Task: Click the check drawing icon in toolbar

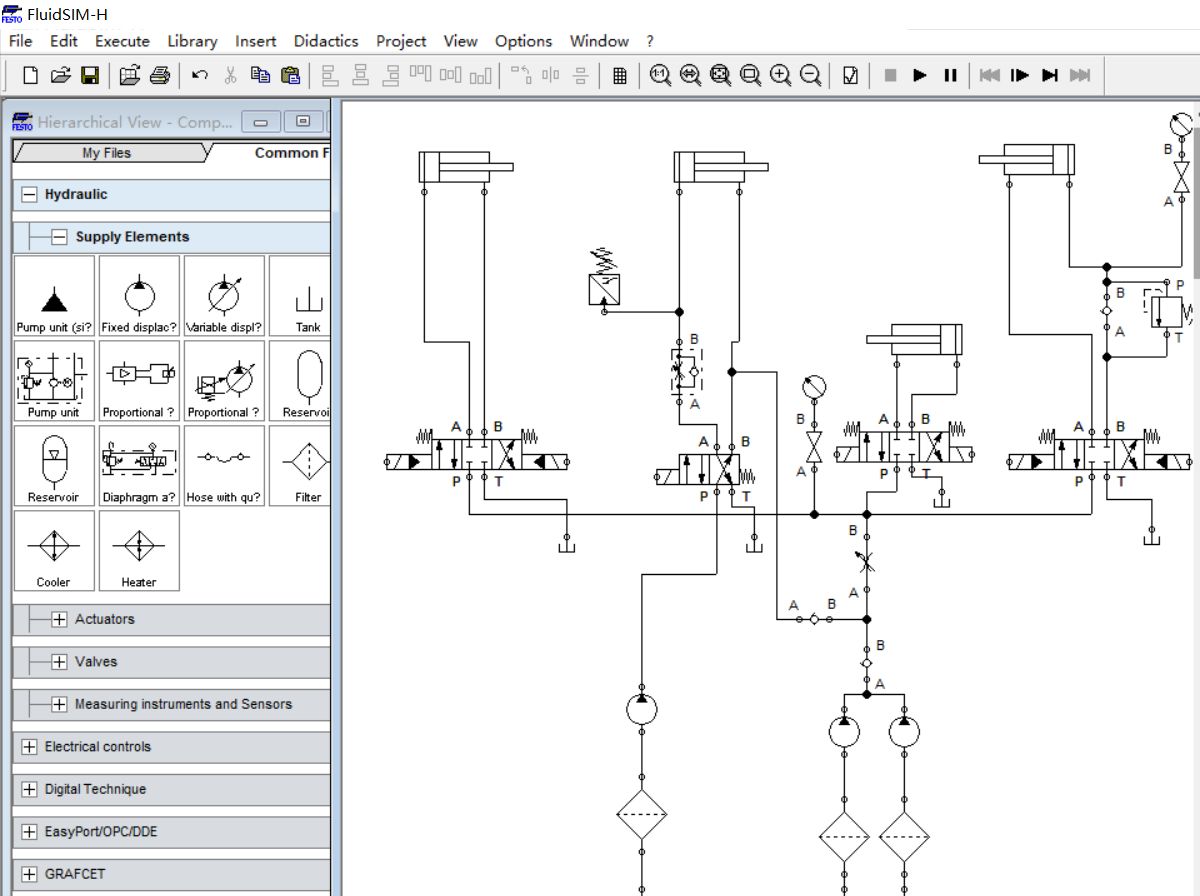Action: point(850,75)
